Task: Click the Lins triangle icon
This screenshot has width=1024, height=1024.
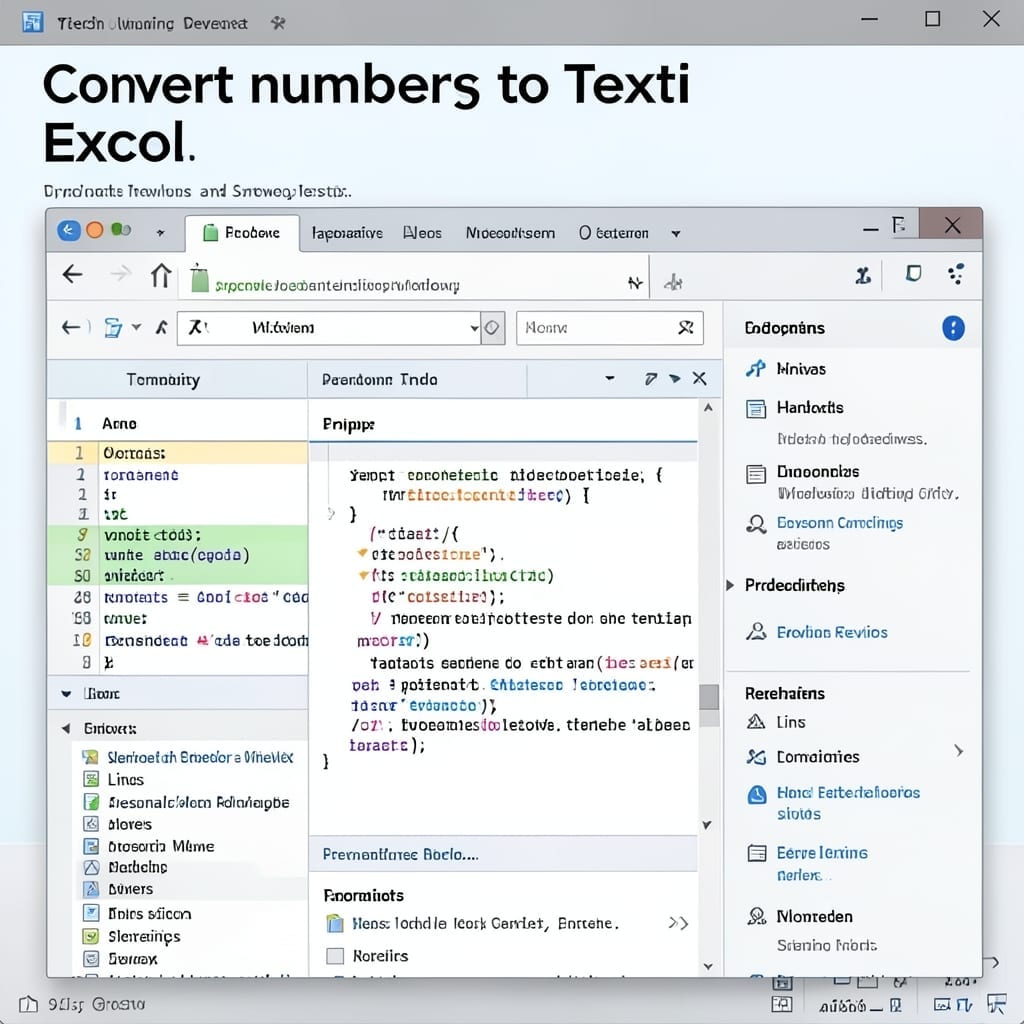Action: point(756,722)
